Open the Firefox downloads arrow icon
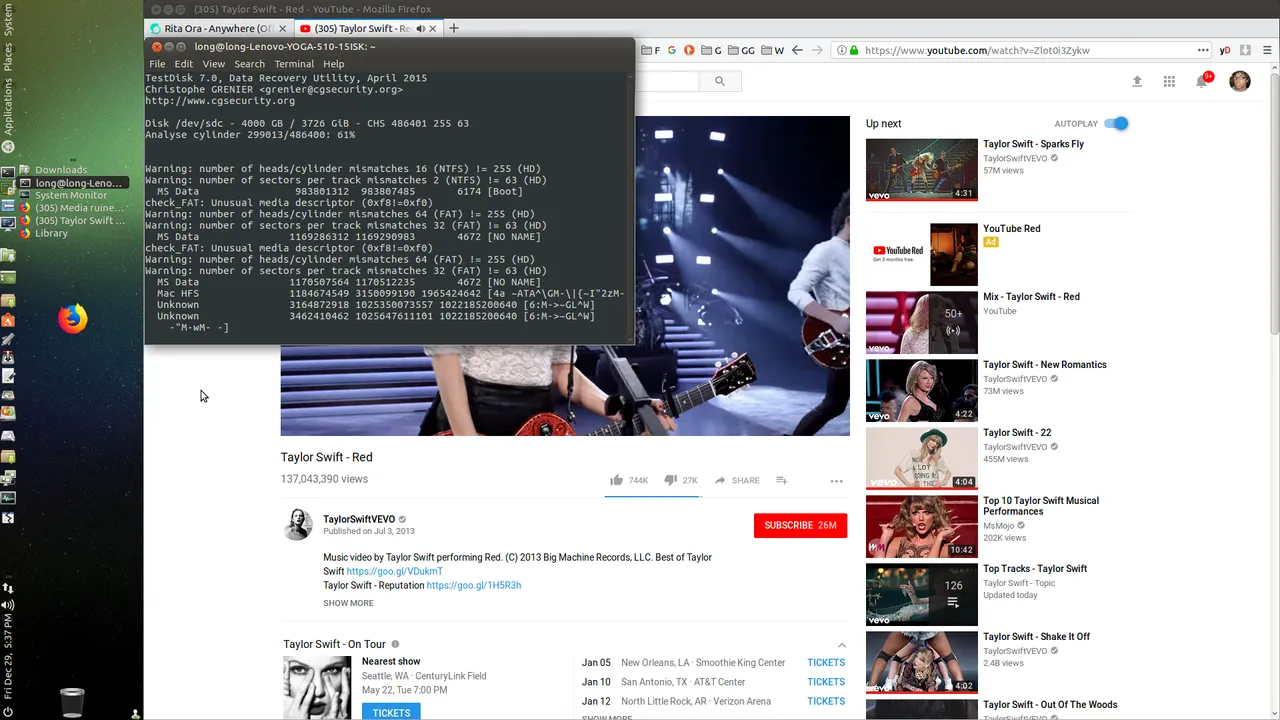This screenshot has width=1280, height=720. [x=1245, y=50]
